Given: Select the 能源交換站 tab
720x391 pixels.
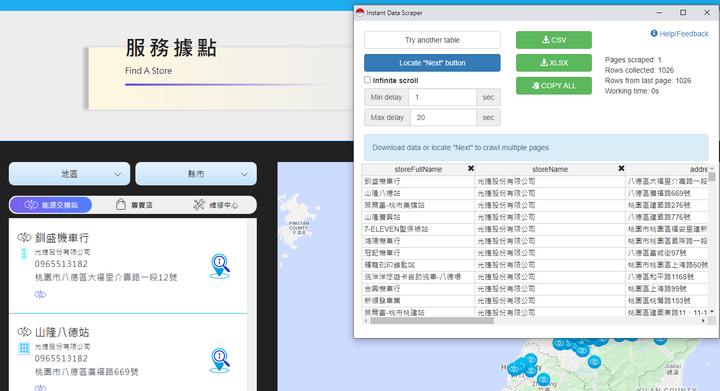Looking at the screenshot, I should (x=51, y=205).
